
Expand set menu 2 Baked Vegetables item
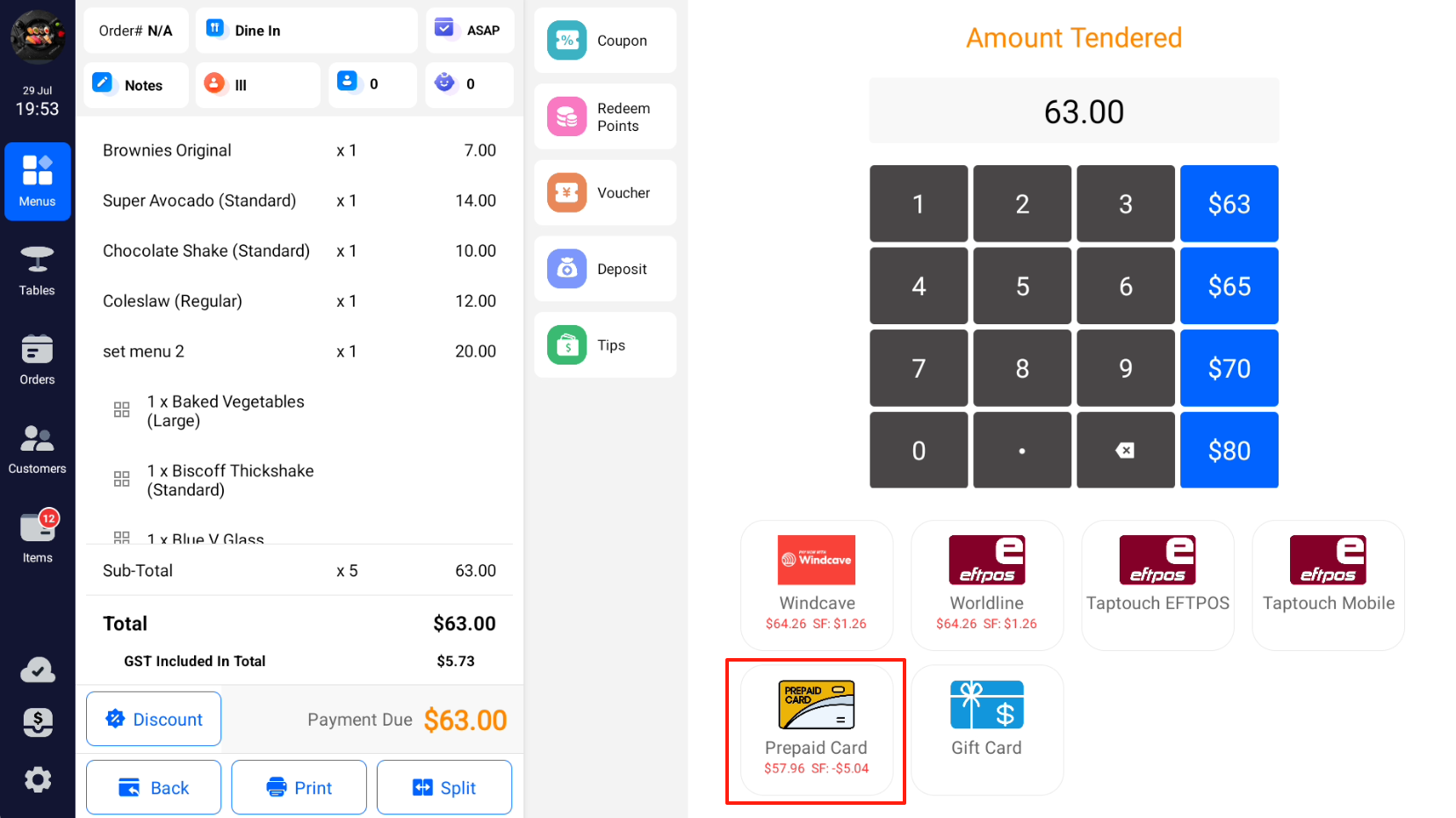point(226,411)
